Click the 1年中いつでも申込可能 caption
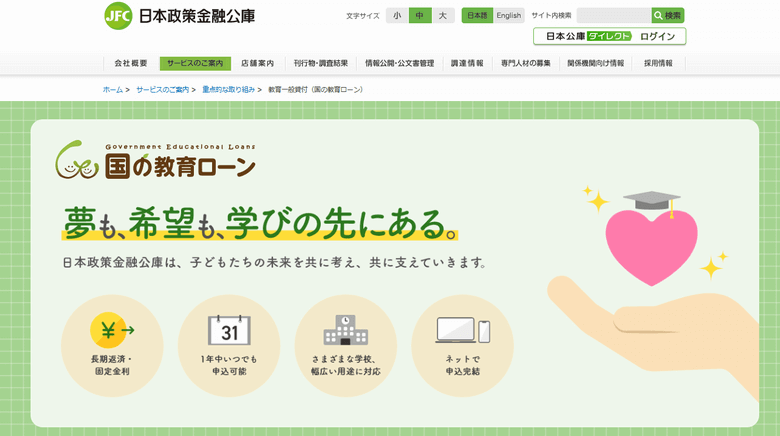 [229, 365]
